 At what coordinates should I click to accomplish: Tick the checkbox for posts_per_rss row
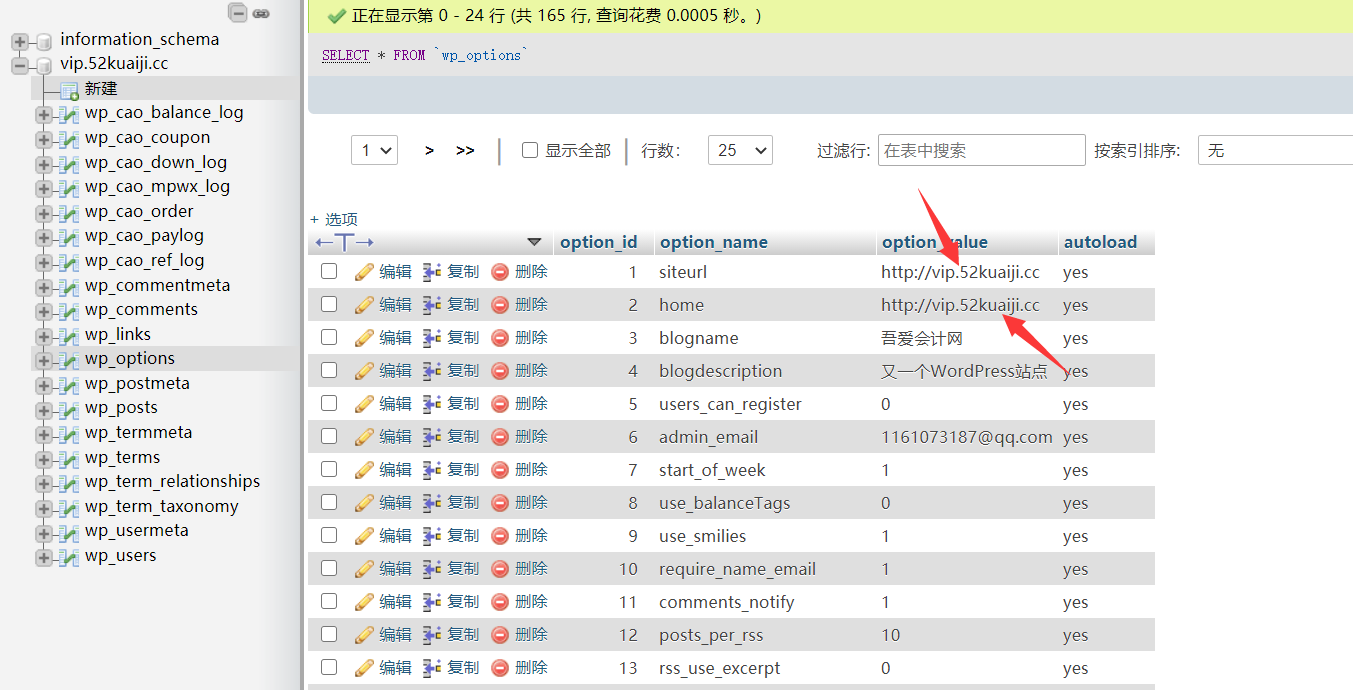pos(329,635)
